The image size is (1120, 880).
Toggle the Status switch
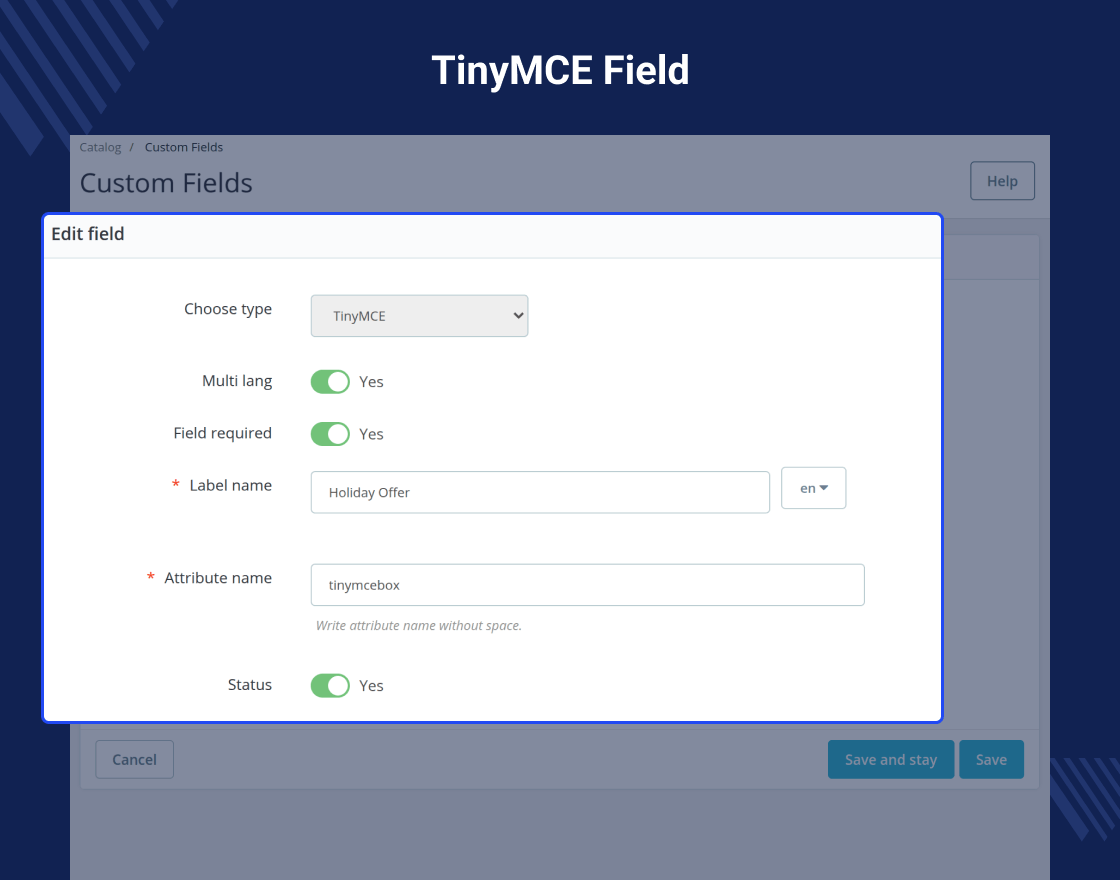330,685
